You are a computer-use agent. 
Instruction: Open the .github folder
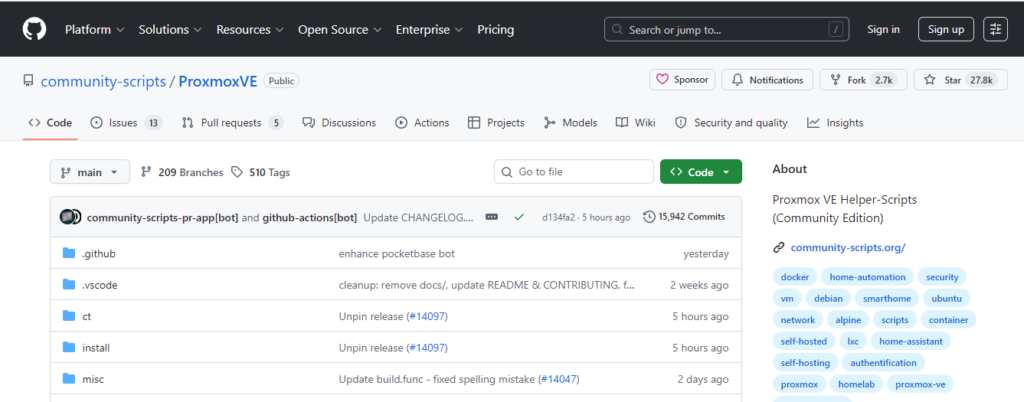(x=99, y=253)
